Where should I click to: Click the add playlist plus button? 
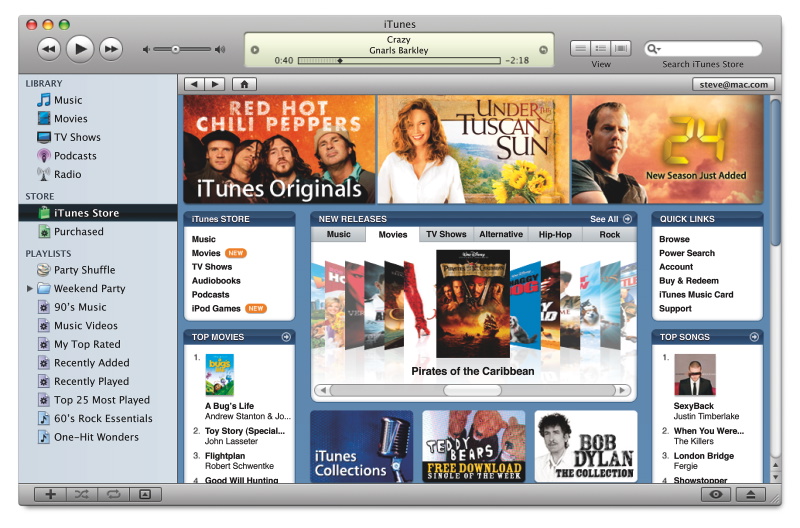pyautogui.click(x=50, y=494)
